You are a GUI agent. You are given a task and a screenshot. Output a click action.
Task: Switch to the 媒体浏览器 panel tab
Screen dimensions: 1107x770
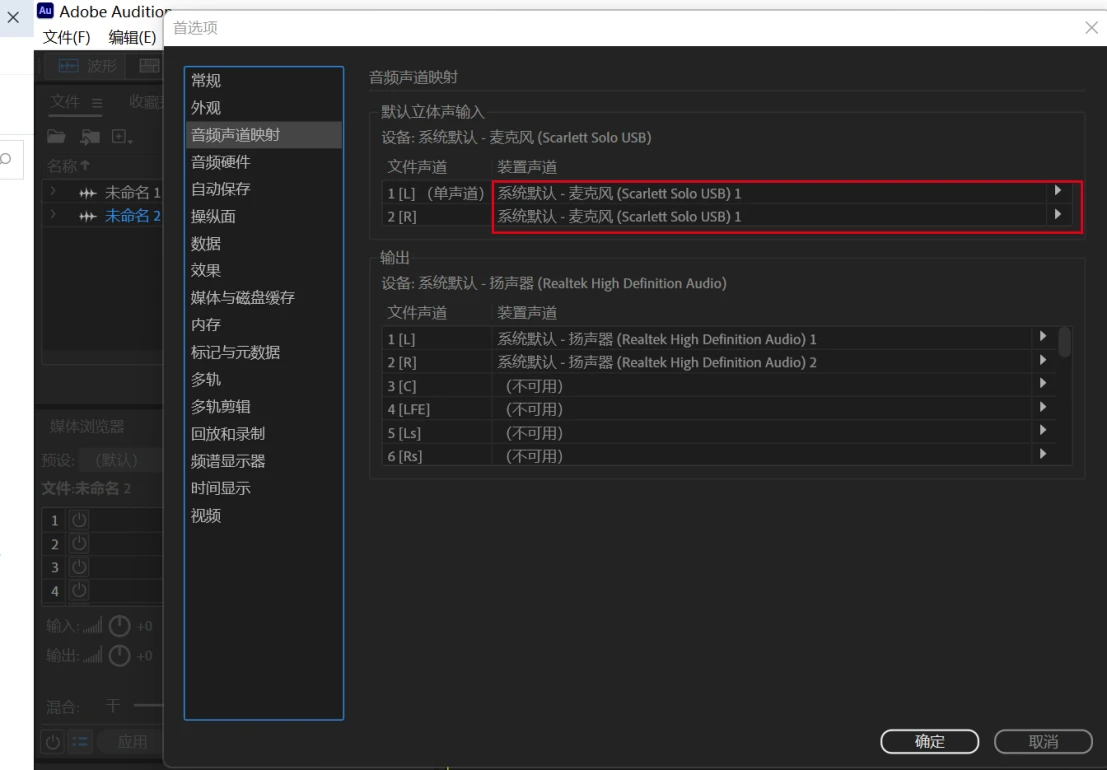tap(87, 426)
